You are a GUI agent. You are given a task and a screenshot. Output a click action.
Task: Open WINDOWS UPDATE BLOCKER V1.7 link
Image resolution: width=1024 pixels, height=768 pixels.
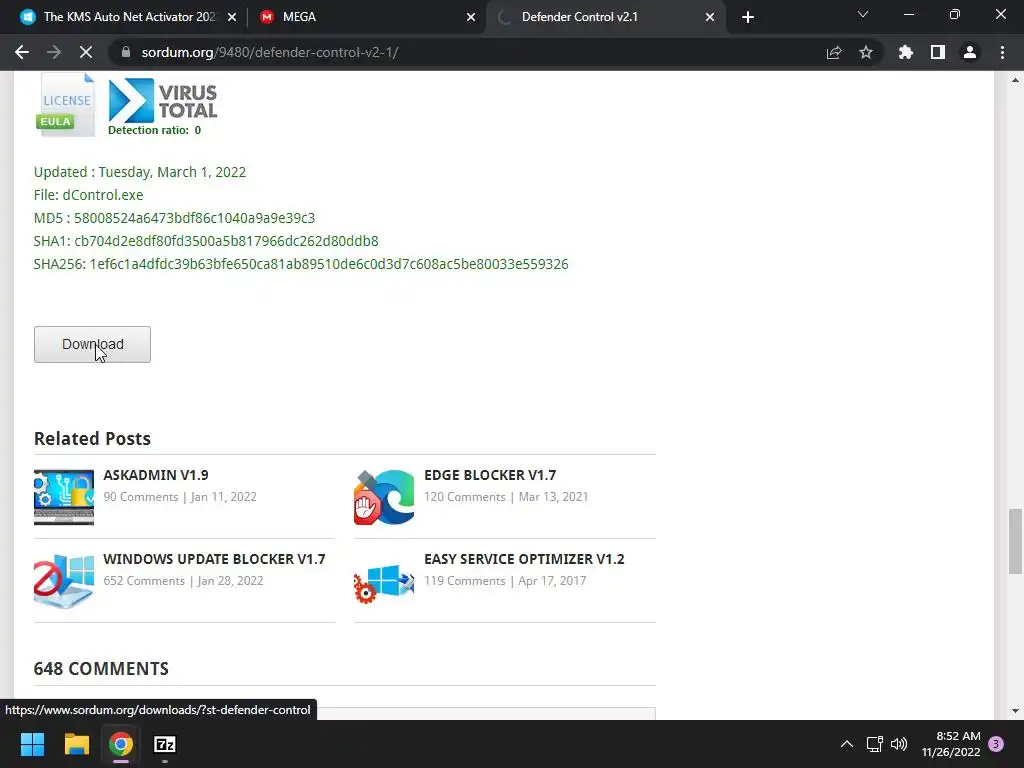click(x=214, y=559)
